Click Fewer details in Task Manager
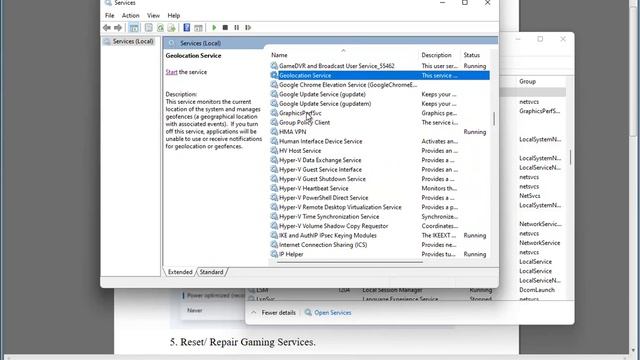This screenshot has width=640, height=360. point(273,313)
